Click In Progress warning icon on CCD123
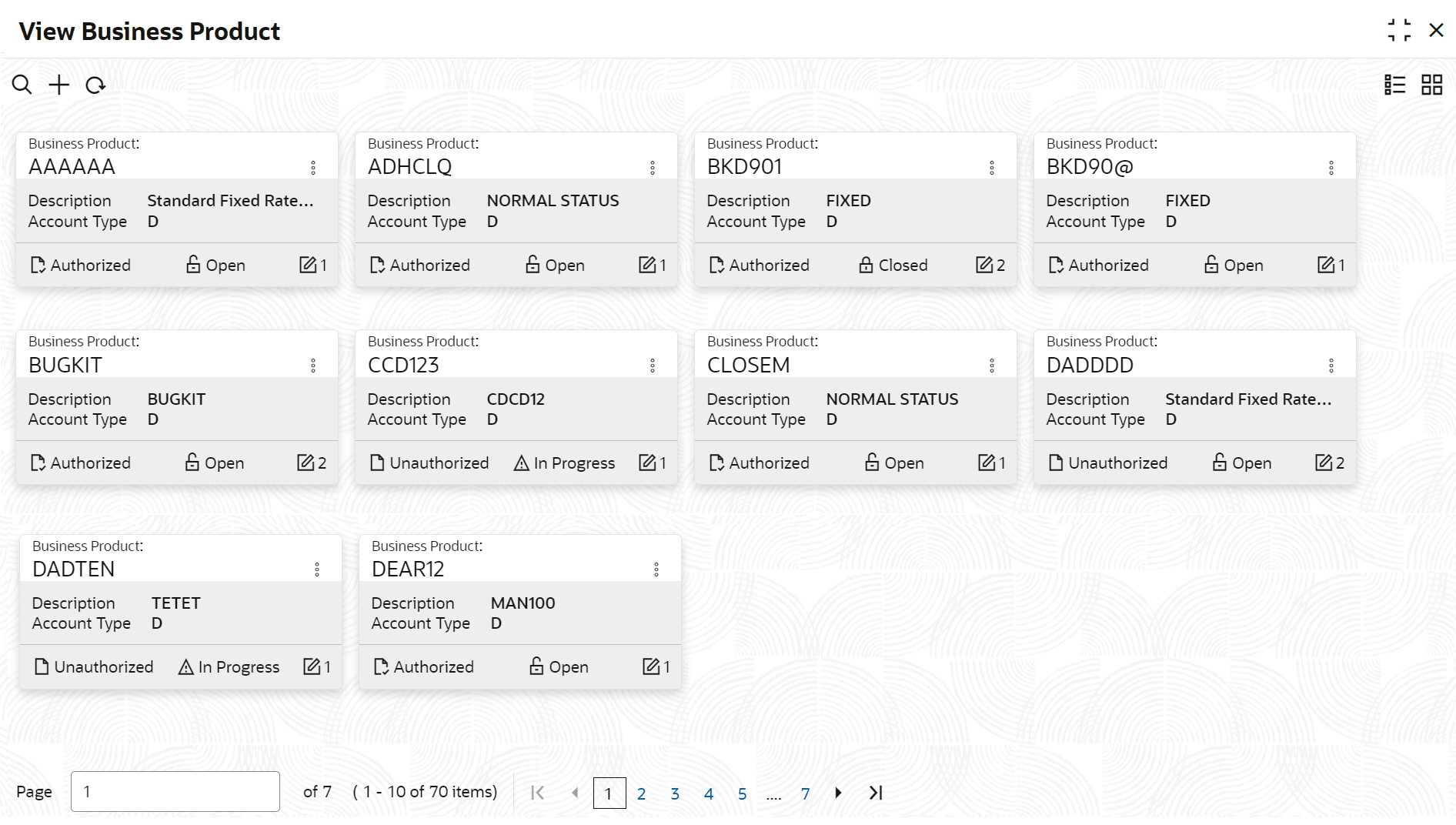Screen dimensions: 1456x825 (521, 463)
